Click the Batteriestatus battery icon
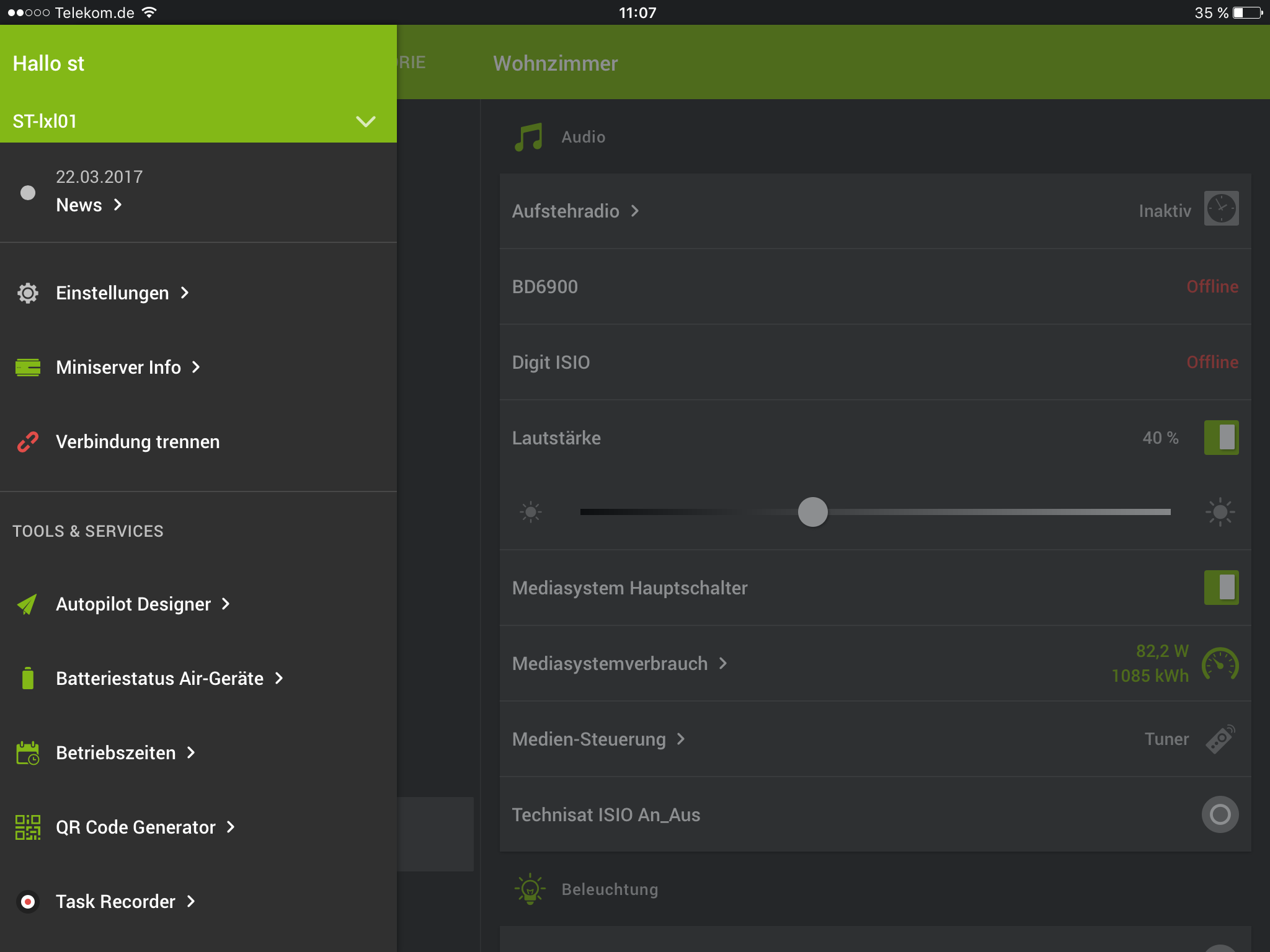The width and height of the screenshot is (1270, 952). pos(28,679)
